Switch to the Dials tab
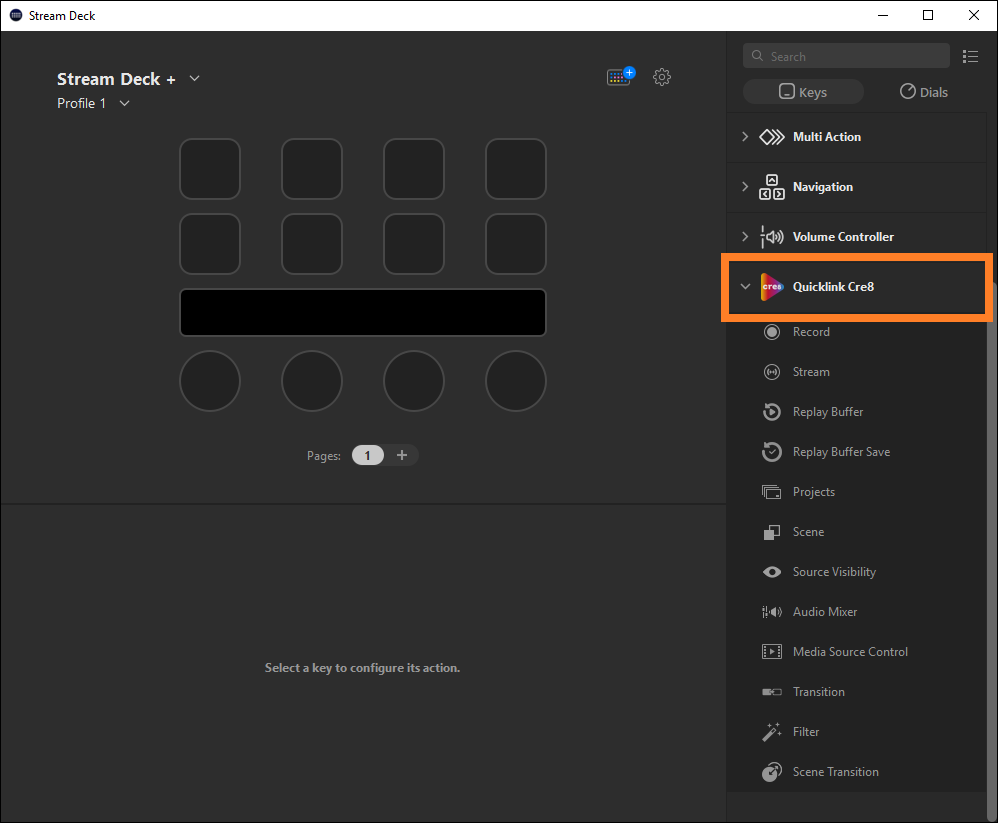 coord(924,92)
